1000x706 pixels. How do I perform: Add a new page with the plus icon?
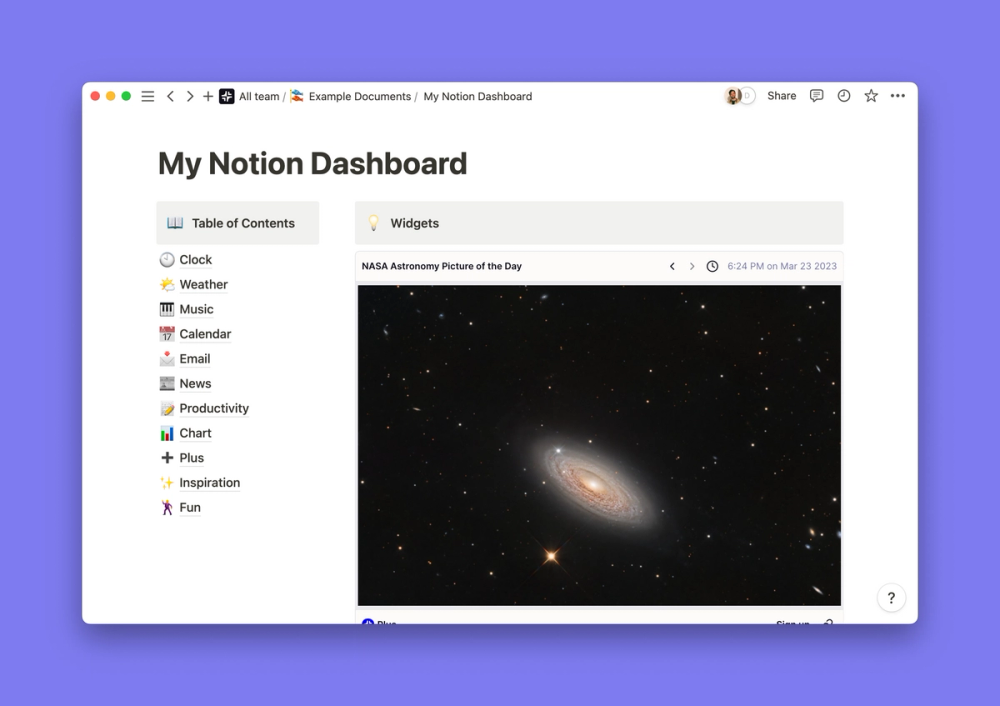click(x=208, y=96)
